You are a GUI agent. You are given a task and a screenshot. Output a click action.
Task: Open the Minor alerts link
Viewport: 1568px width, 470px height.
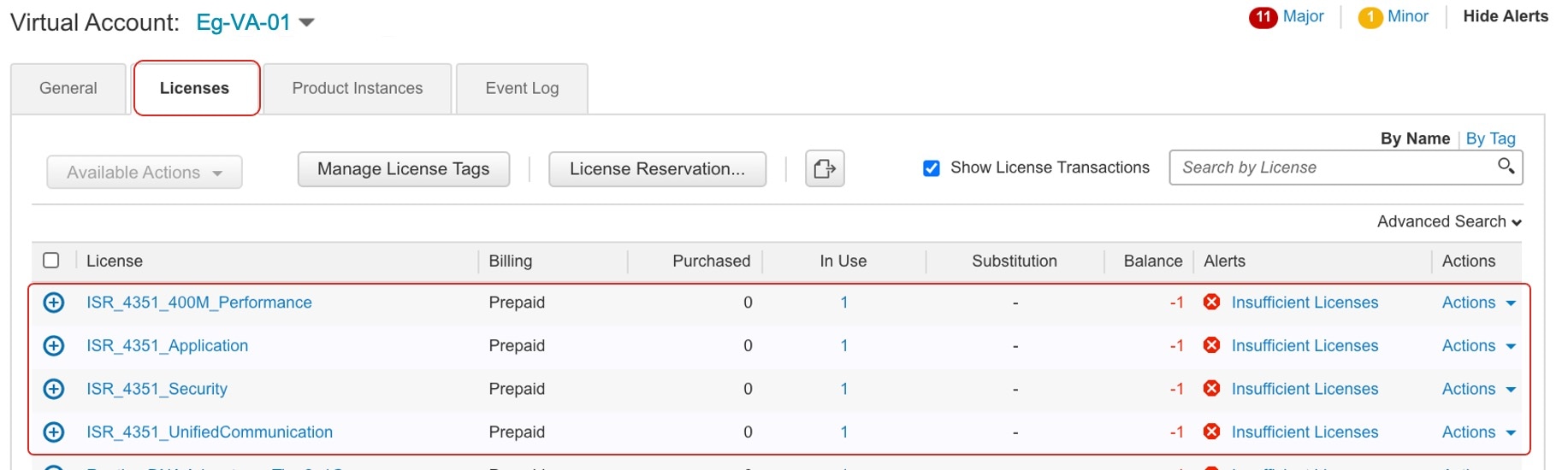[1408, 16]
